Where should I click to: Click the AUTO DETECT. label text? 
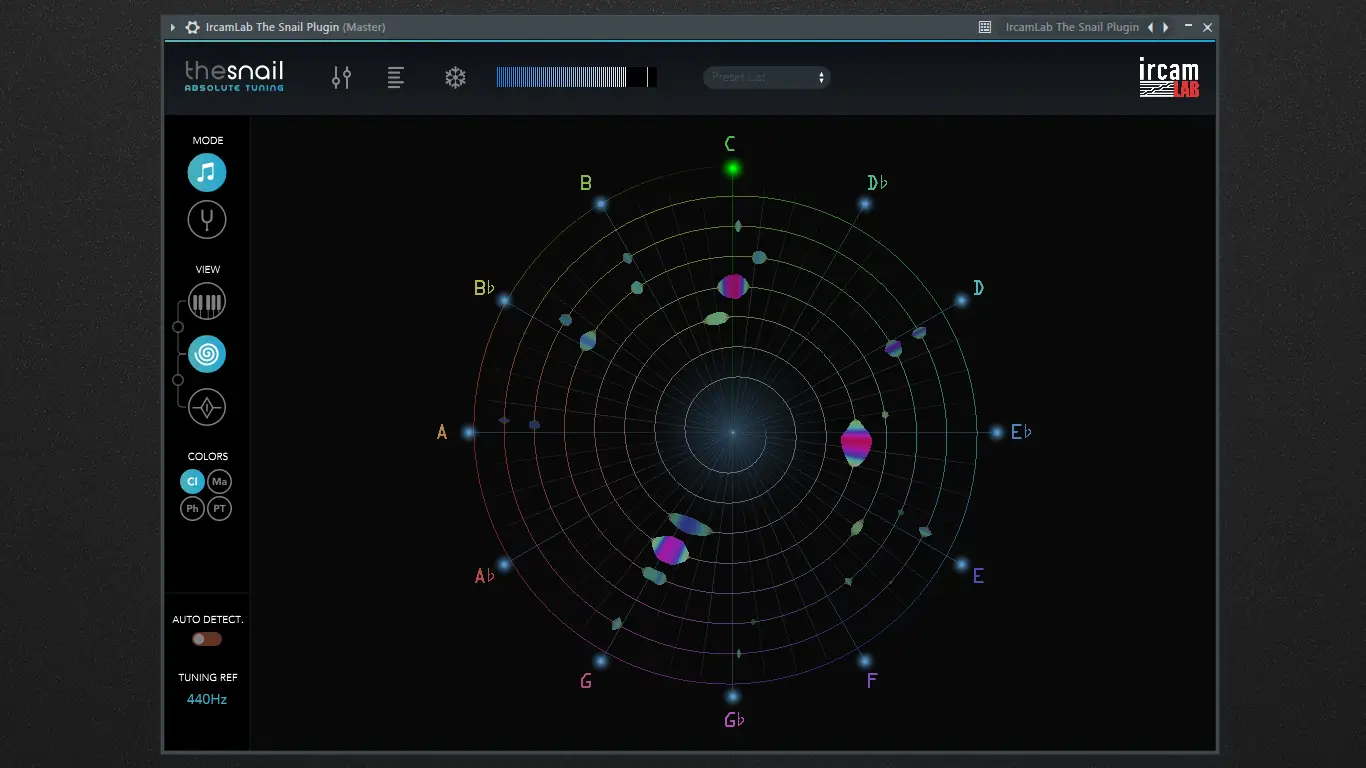(x=208, y=620)
